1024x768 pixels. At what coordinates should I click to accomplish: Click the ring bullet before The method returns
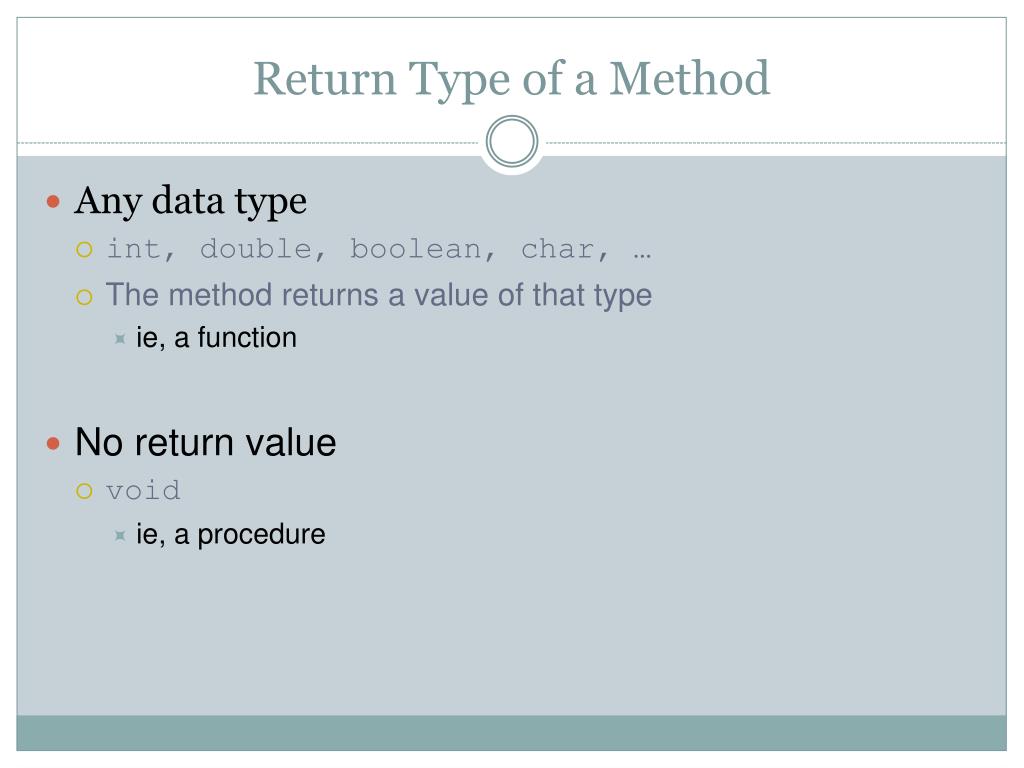pyautogui.click(x=84, y=298)
